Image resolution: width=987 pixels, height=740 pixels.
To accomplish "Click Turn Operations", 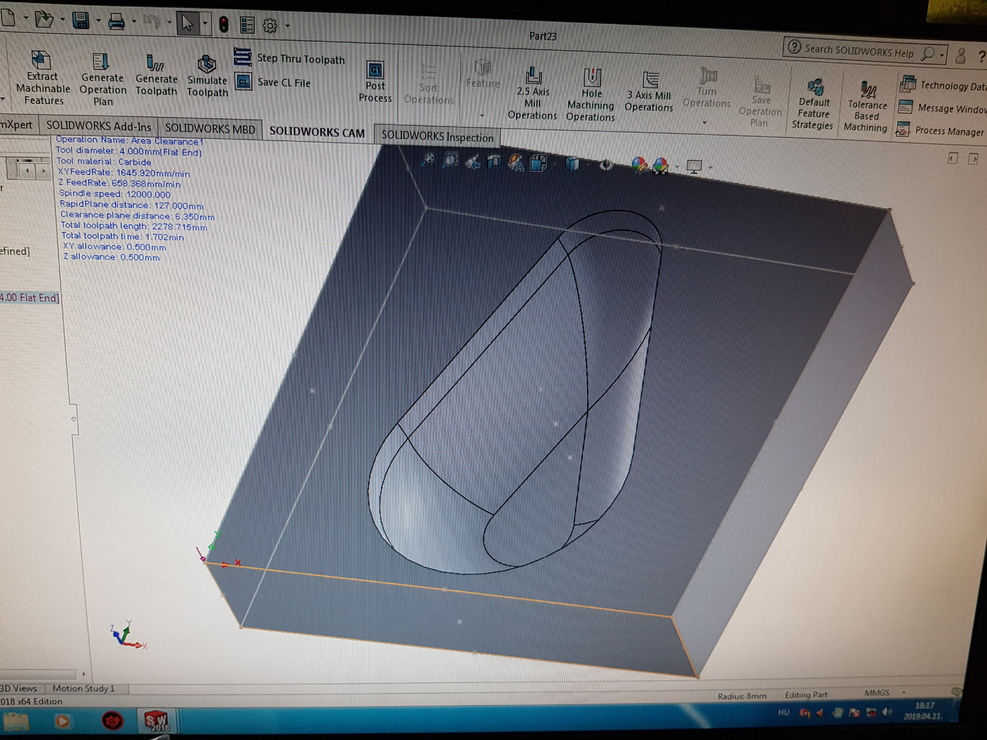I will 706,88.
